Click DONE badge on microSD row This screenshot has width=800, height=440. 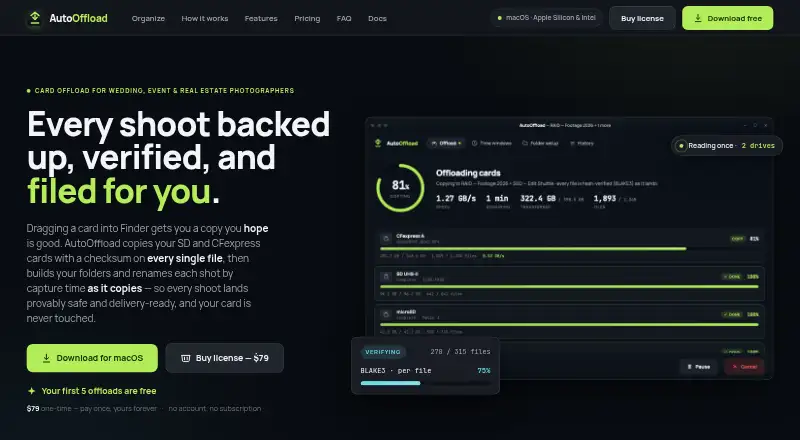point(732,314)
